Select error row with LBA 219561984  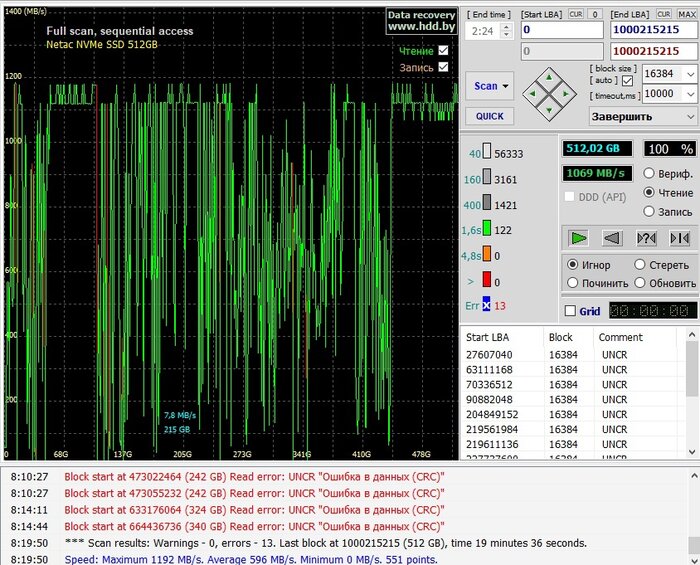(573, 429)
